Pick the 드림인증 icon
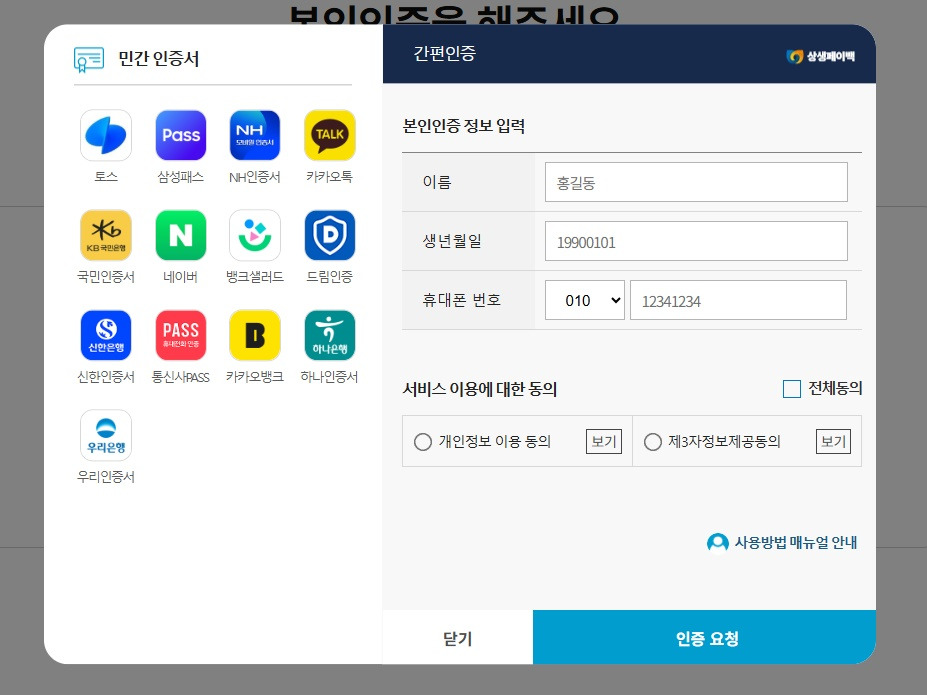927x695 pixels. click(329, 235)
